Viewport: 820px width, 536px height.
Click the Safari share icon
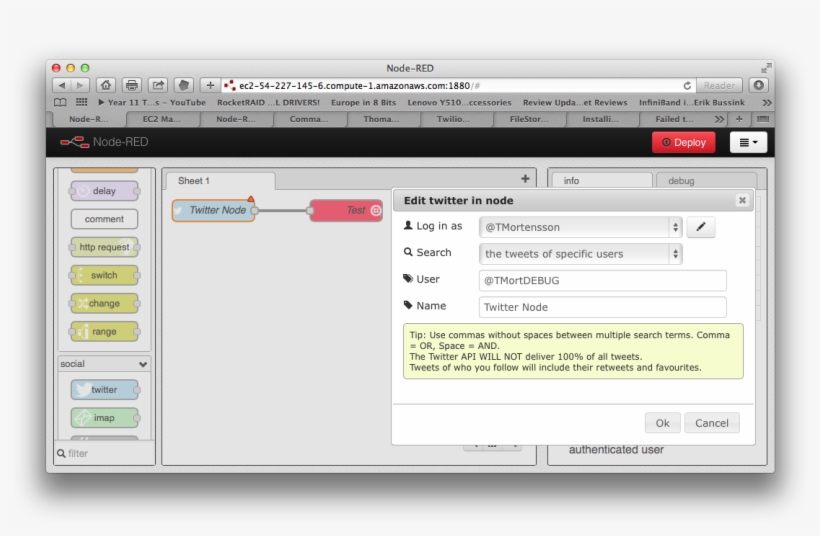click(x=158, y=85)
